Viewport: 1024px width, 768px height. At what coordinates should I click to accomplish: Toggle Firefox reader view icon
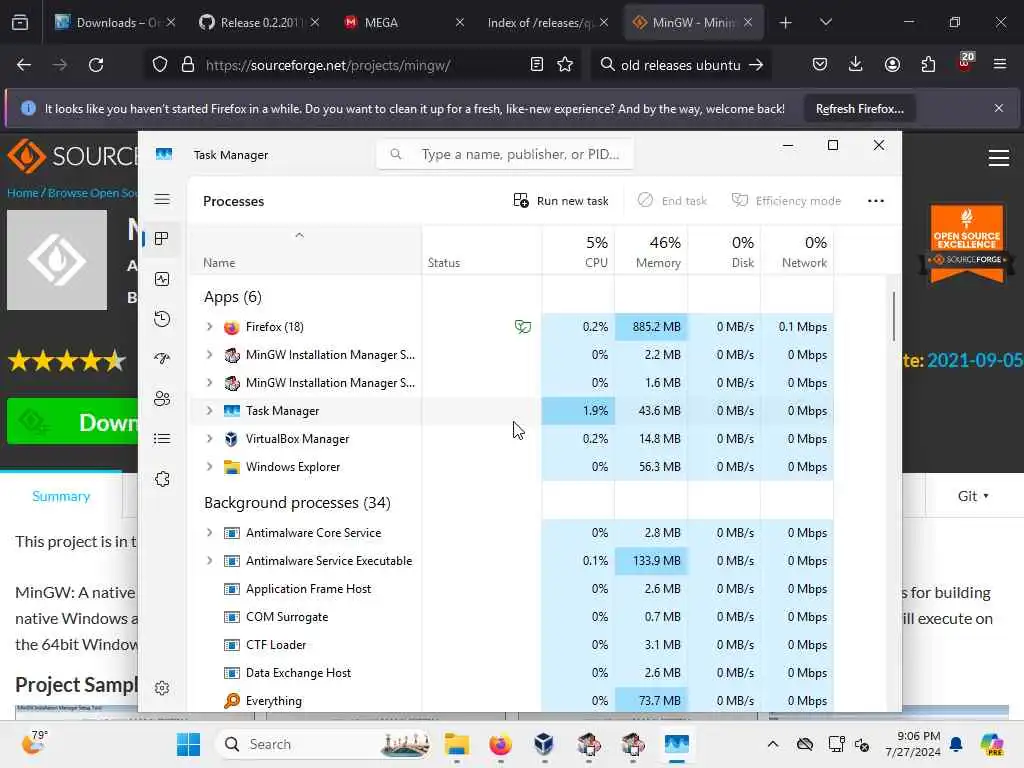tap(537, 64)
